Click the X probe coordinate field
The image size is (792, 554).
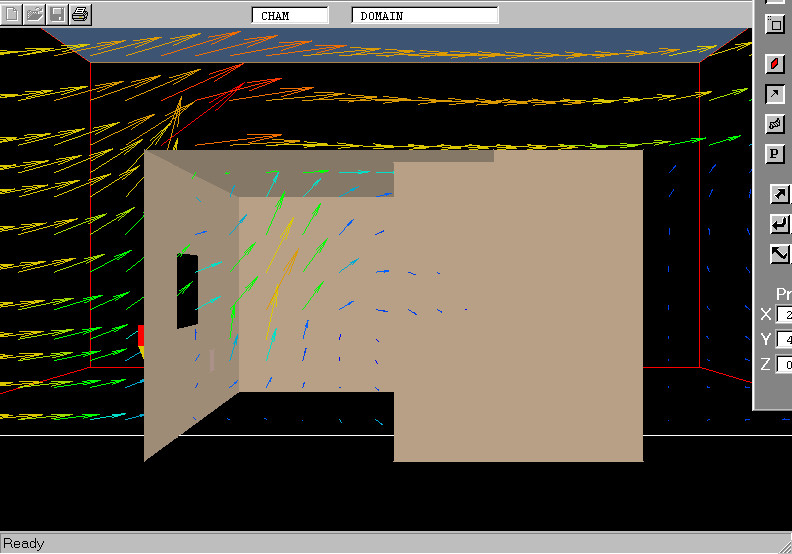784,315
